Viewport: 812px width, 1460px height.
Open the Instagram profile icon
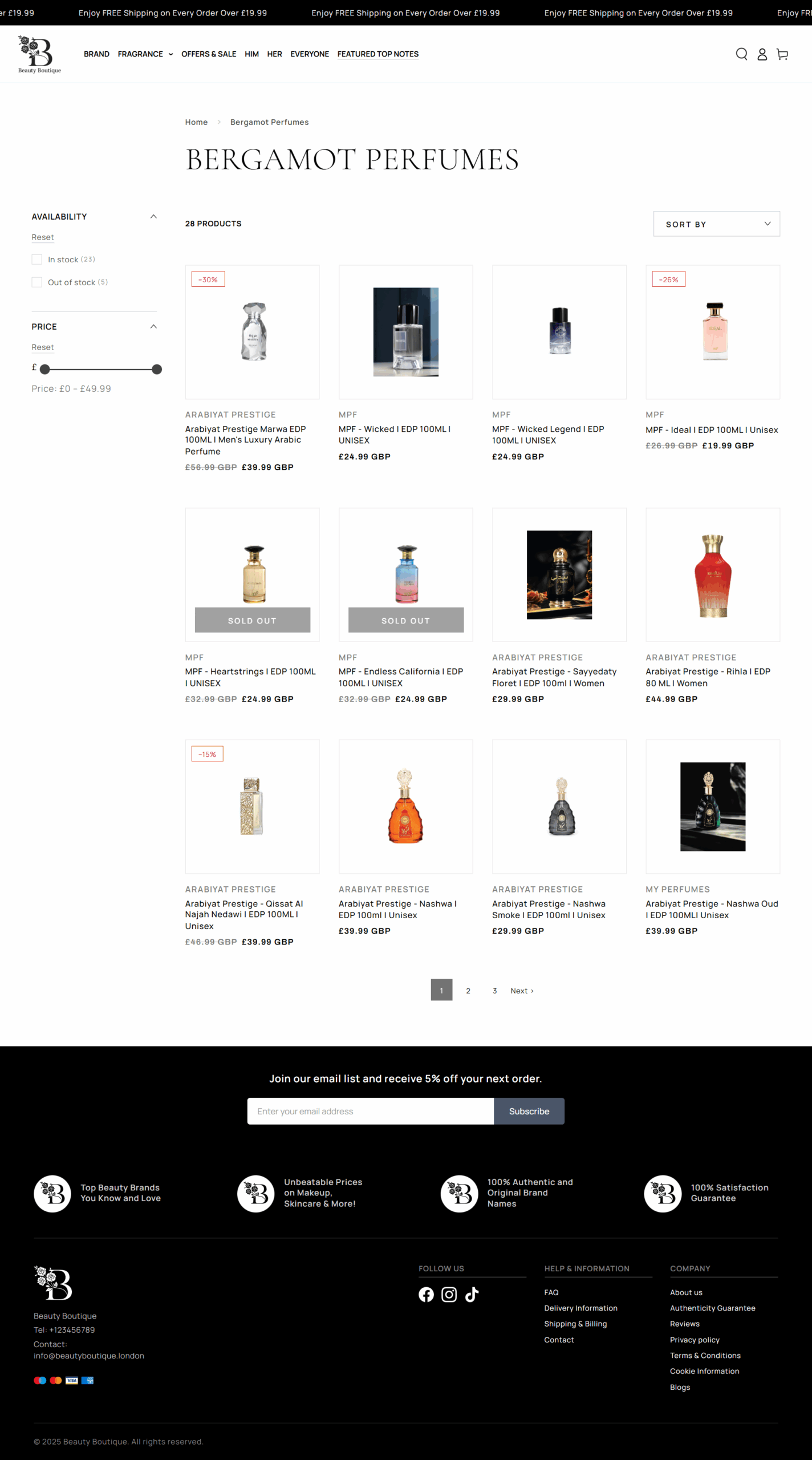[x=449, y=1295]
